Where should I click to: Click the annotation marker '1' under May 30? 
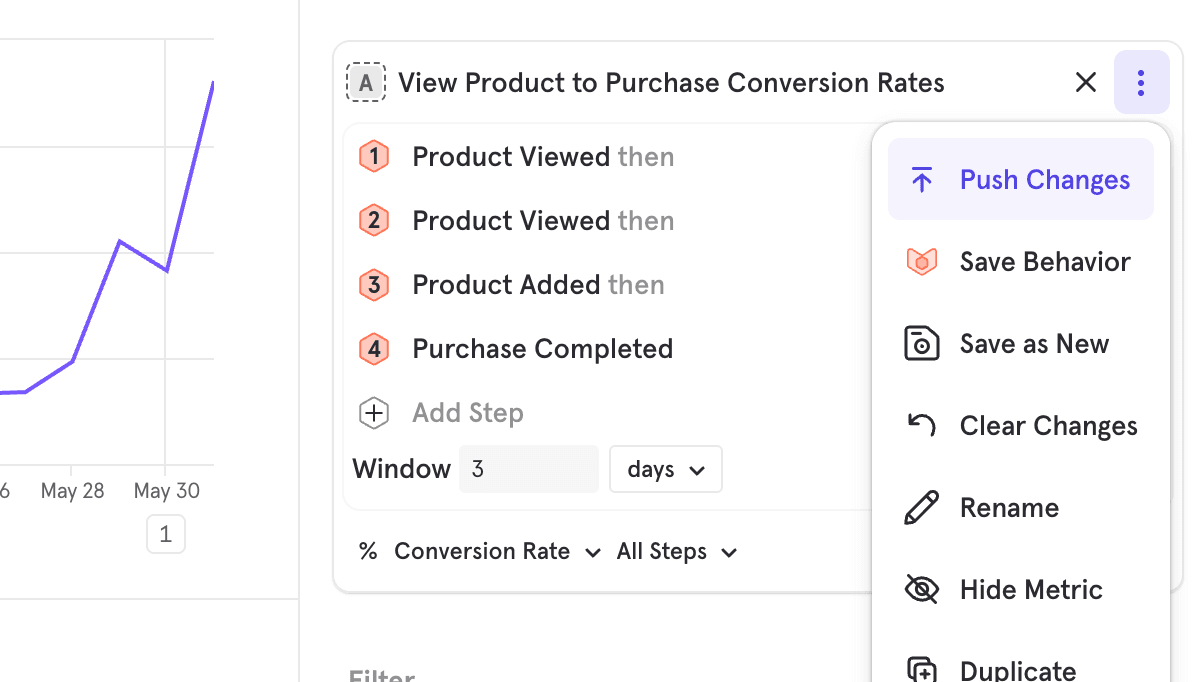point(166,535)
